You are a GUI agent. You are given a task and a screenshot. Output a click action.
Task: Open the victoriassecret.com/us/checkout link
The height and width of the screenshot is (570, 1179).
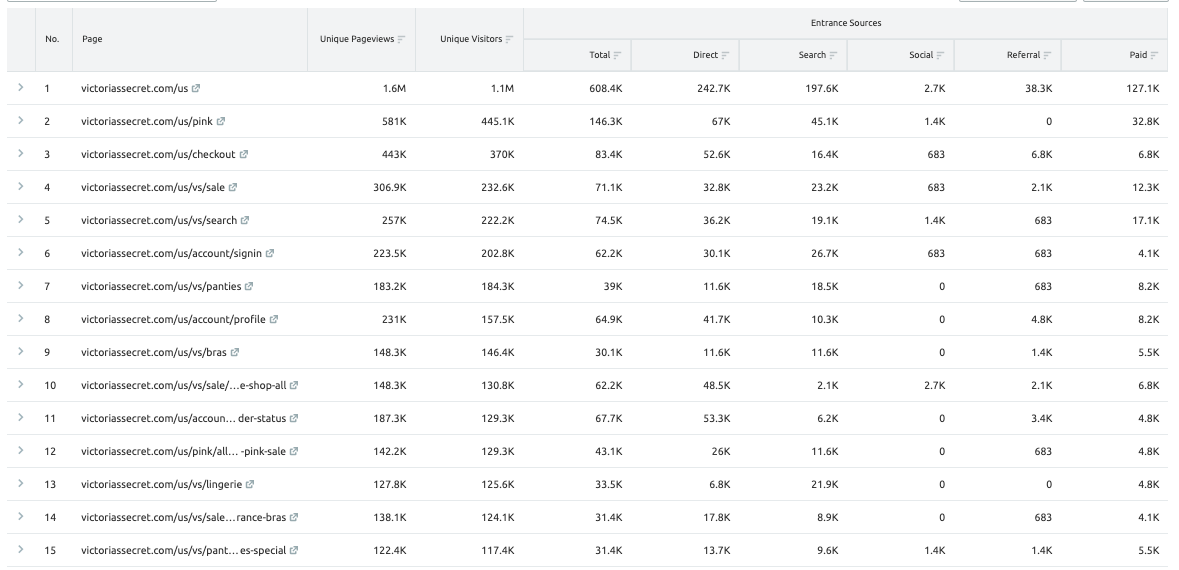point(159,154)
